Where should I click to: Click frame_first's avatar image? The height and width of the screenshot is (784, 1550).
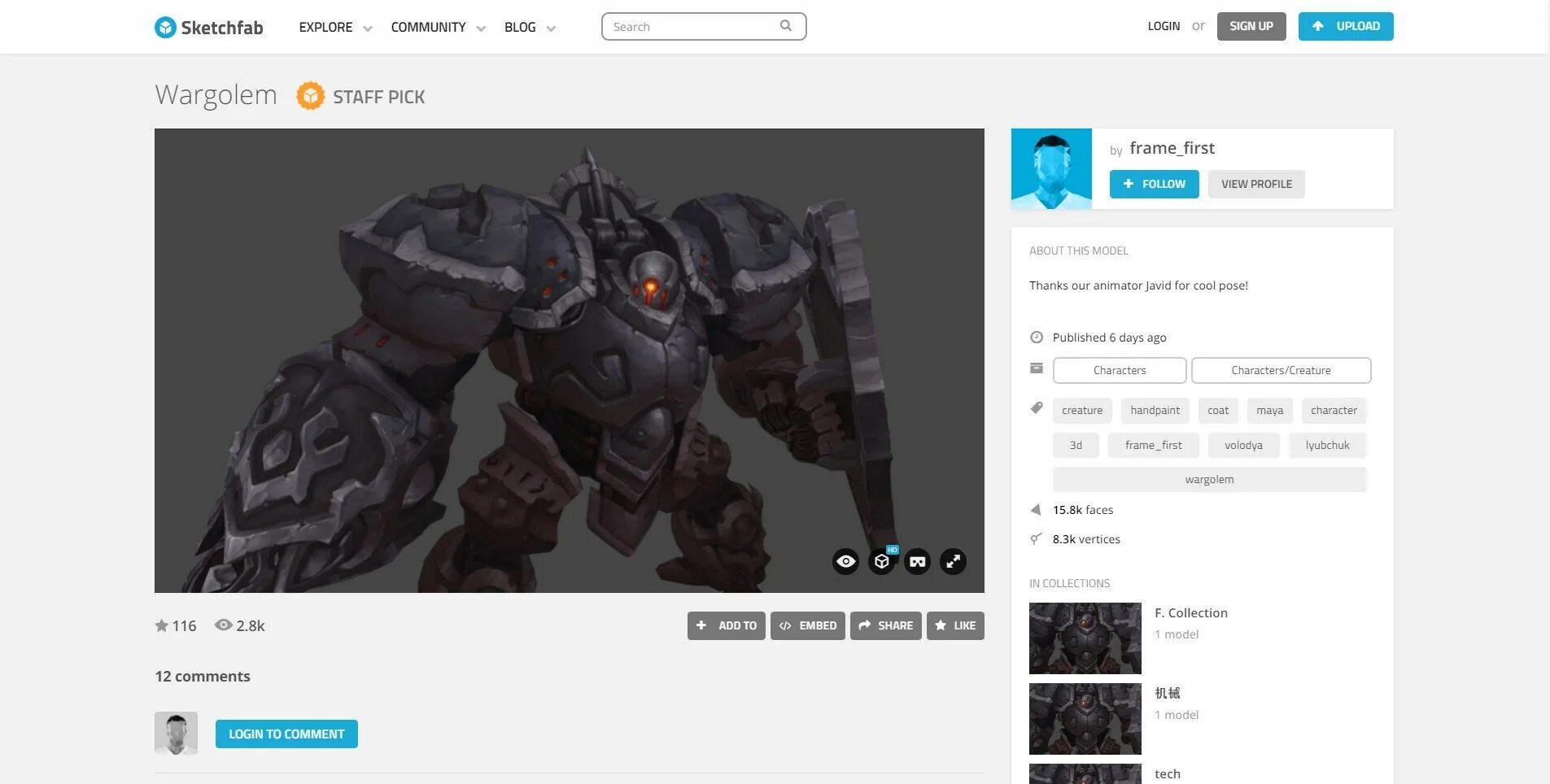click(x=1051, y=168)
